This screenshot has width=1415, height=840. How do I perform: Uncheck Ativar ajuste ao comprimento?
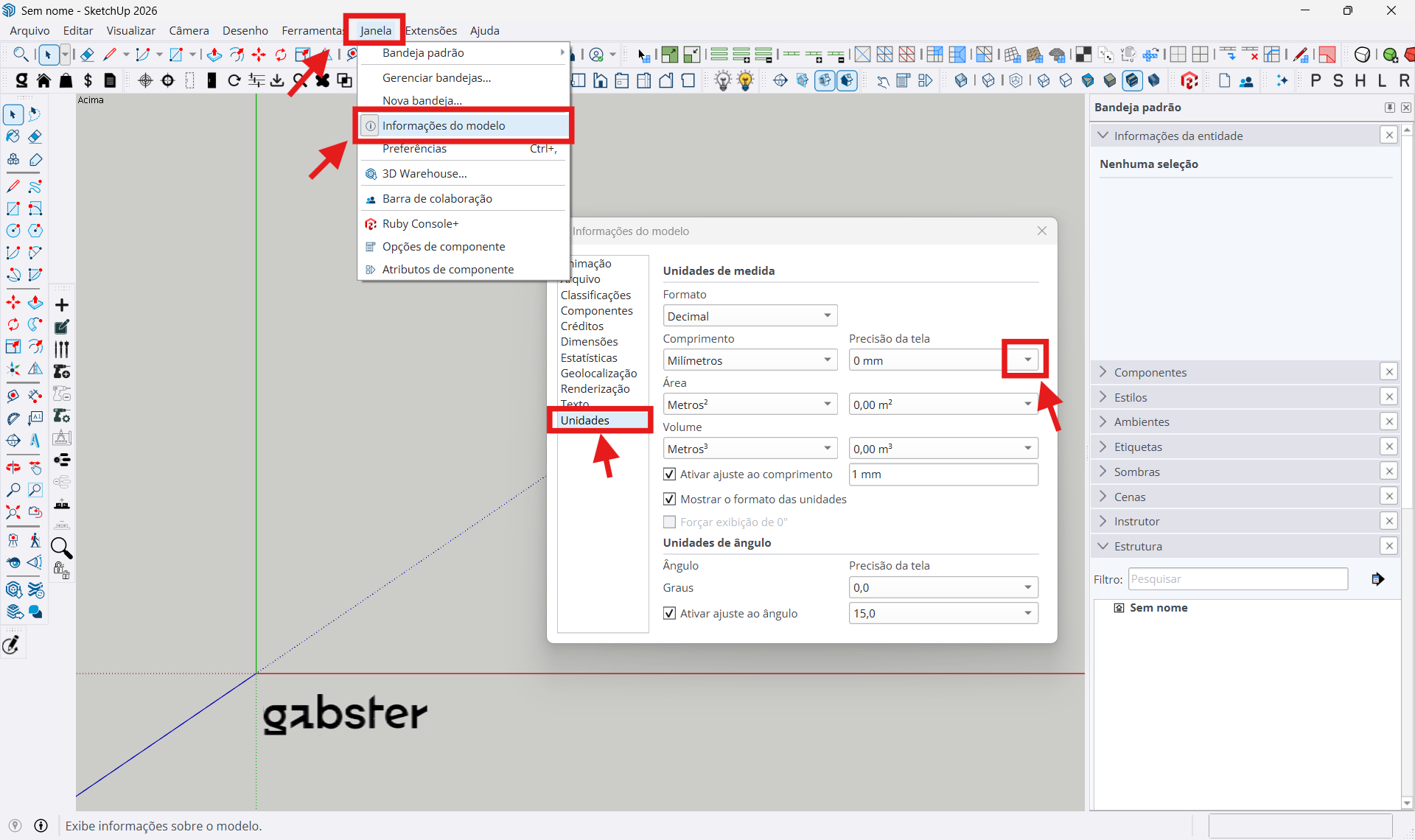coord(669,475)
